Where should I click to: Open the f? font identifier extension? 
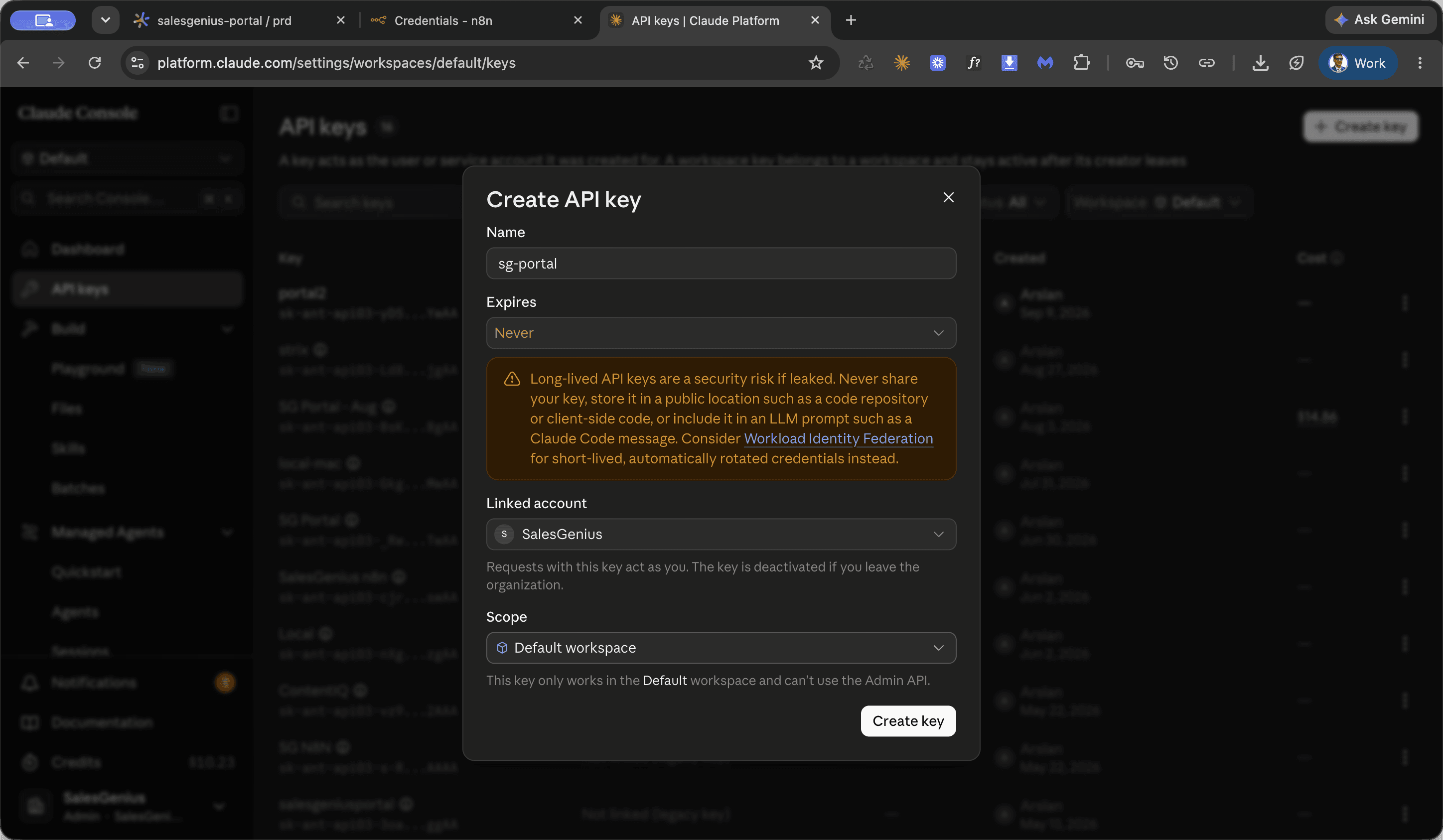point(974,63)
